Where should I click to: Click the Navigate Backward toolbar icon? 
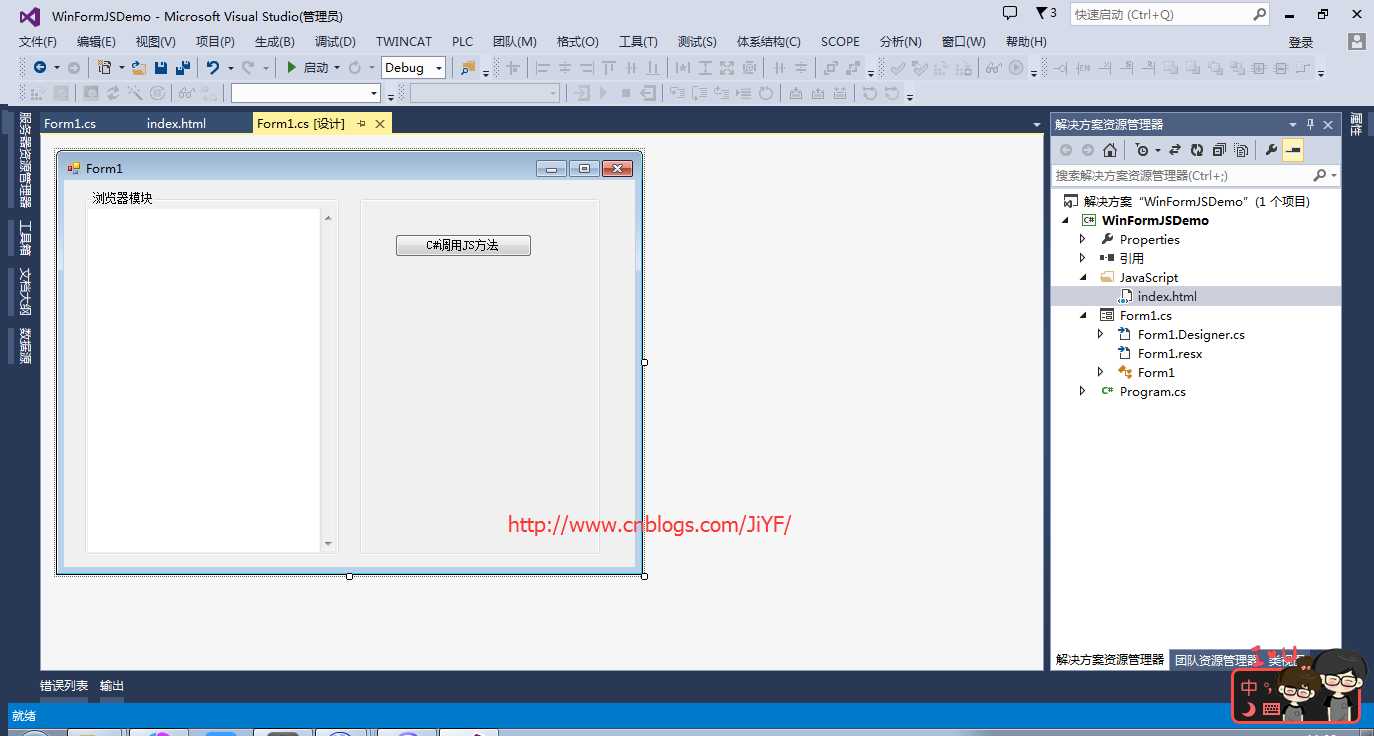pos(40,68)
